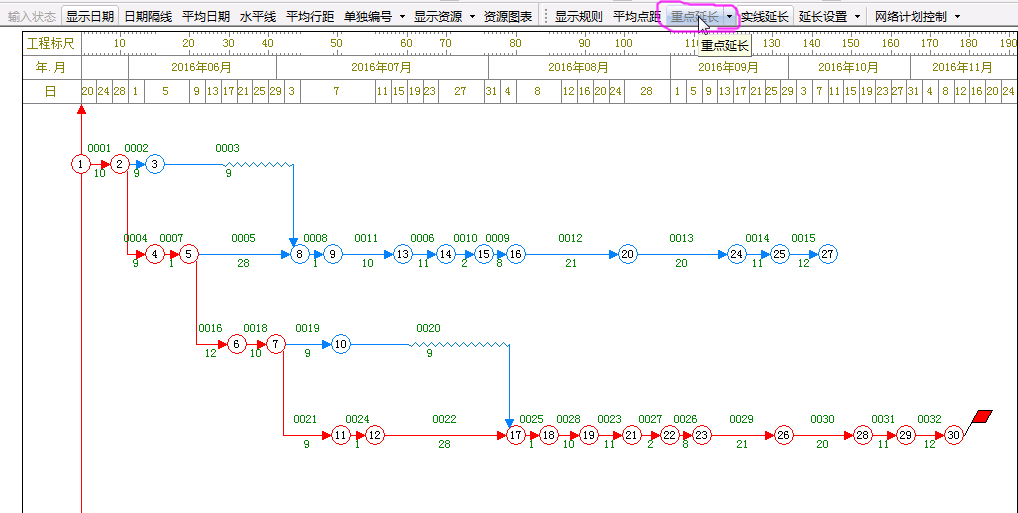This screenshot has width=1018, height=513.
Task: Toggle the 平均日期 toolbar option
Action: click(206, 16)
